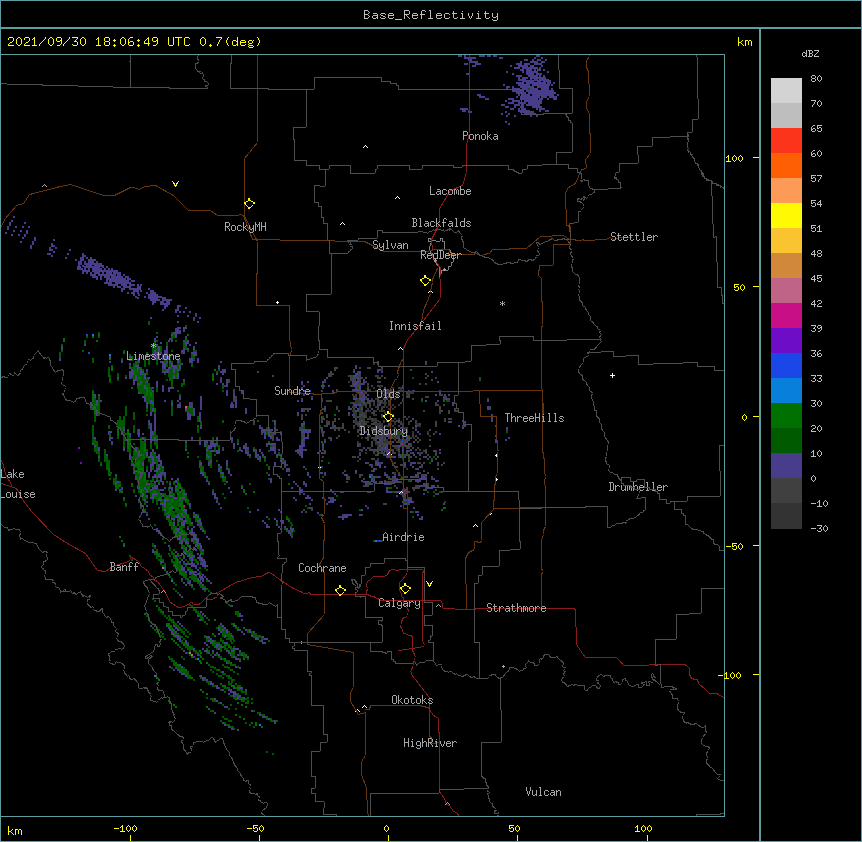Click the RedDeer city label
862x842 pixels.
[x=440, y=255]
